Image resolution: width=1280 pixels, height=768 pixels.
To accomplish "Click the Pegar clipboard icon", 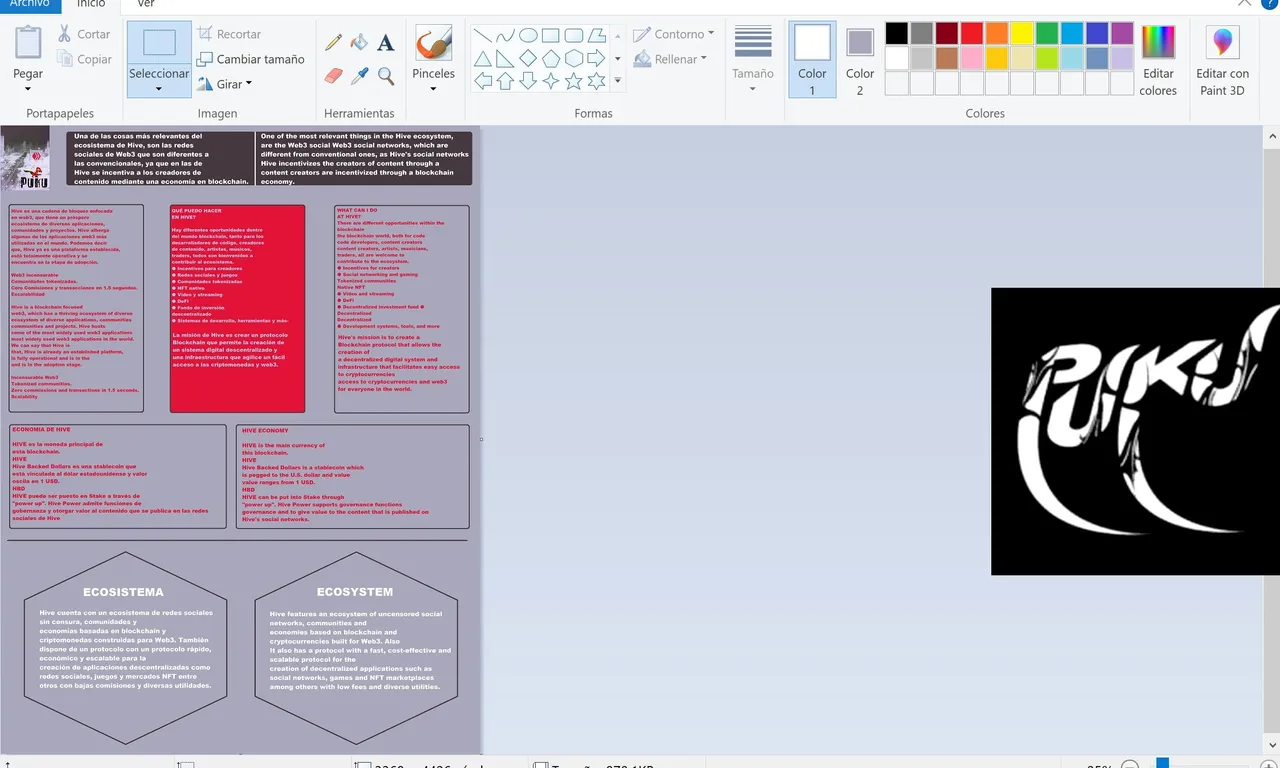I will [x=28, y=42].
